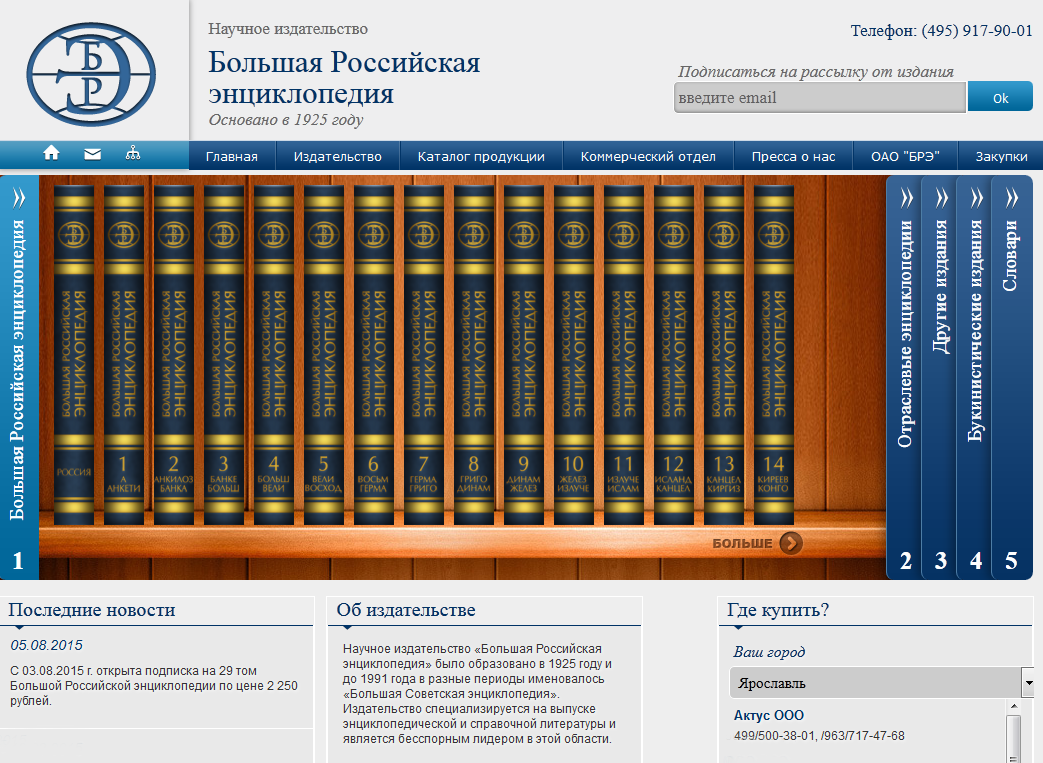The height and width of the screenshot is (763, 1043).
Task: Expand the Букинистические издания panel
Action: pos(975,377)
